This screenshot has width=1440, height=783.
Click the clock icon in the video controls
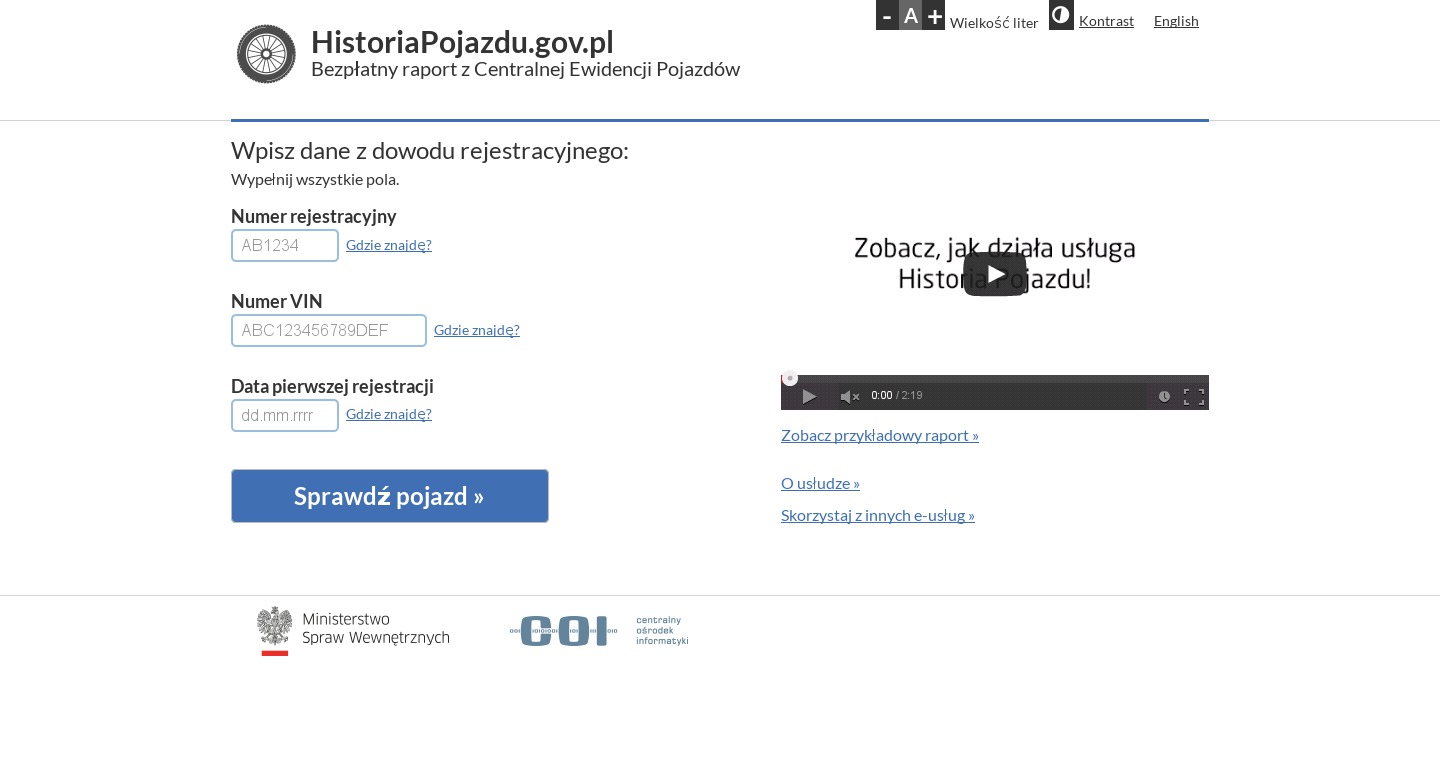[x=1164, y=397]
